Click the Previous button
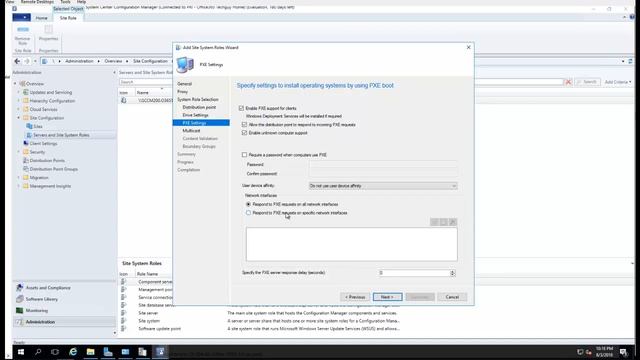The image size is (640, 360). click(355, 297)
